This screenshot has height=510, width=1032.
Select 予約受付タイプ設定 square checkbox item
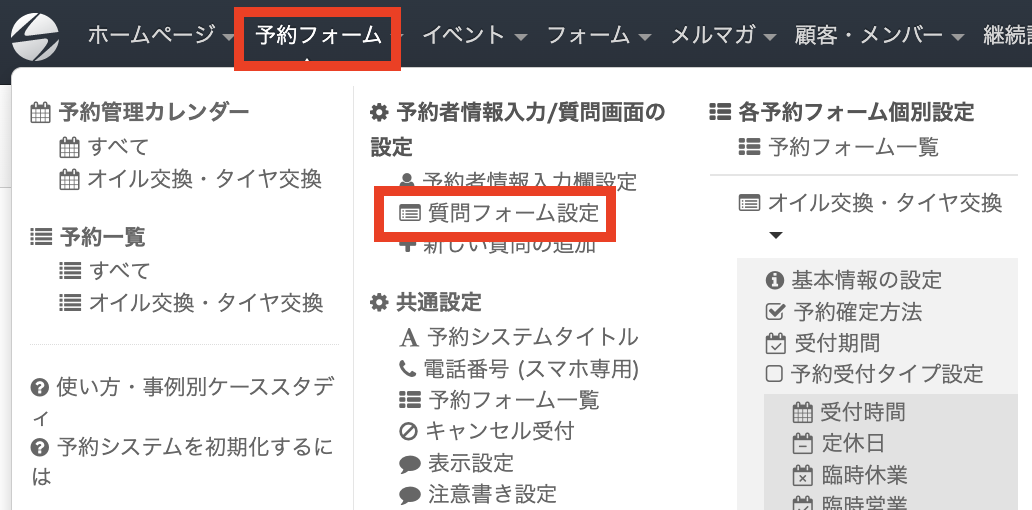874,375
